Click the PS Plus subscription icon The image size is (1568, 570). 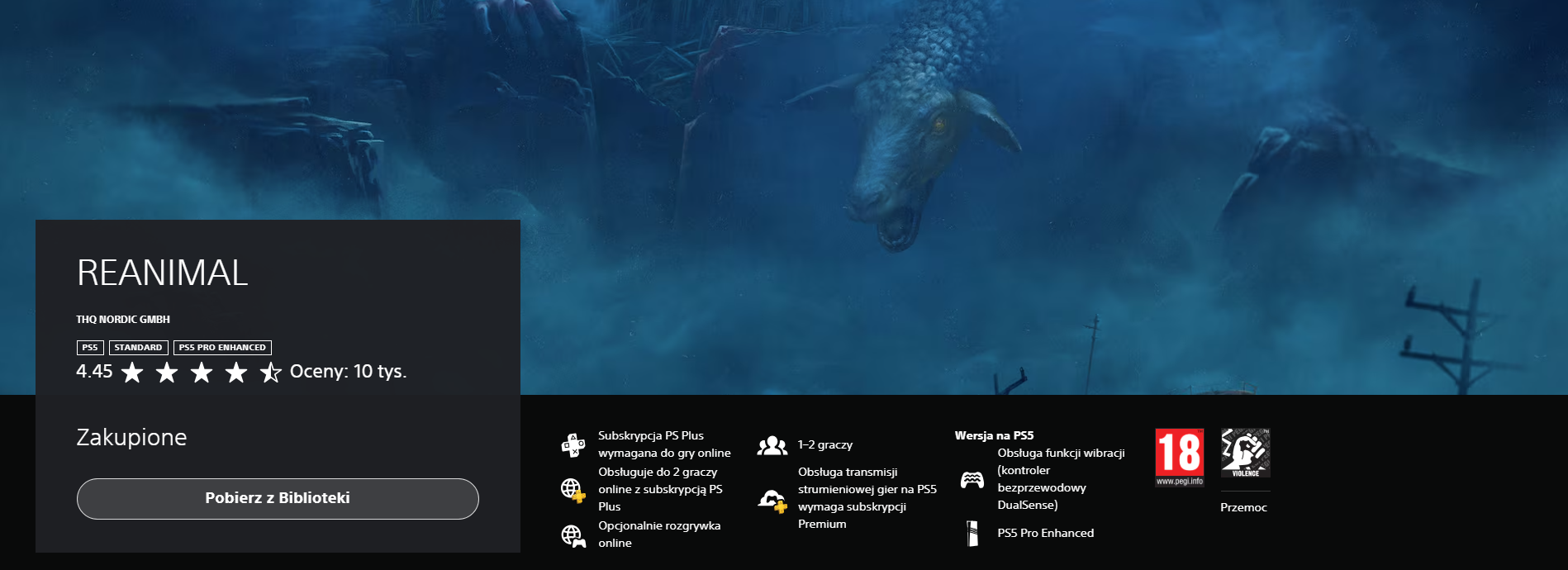pos(573,444)
